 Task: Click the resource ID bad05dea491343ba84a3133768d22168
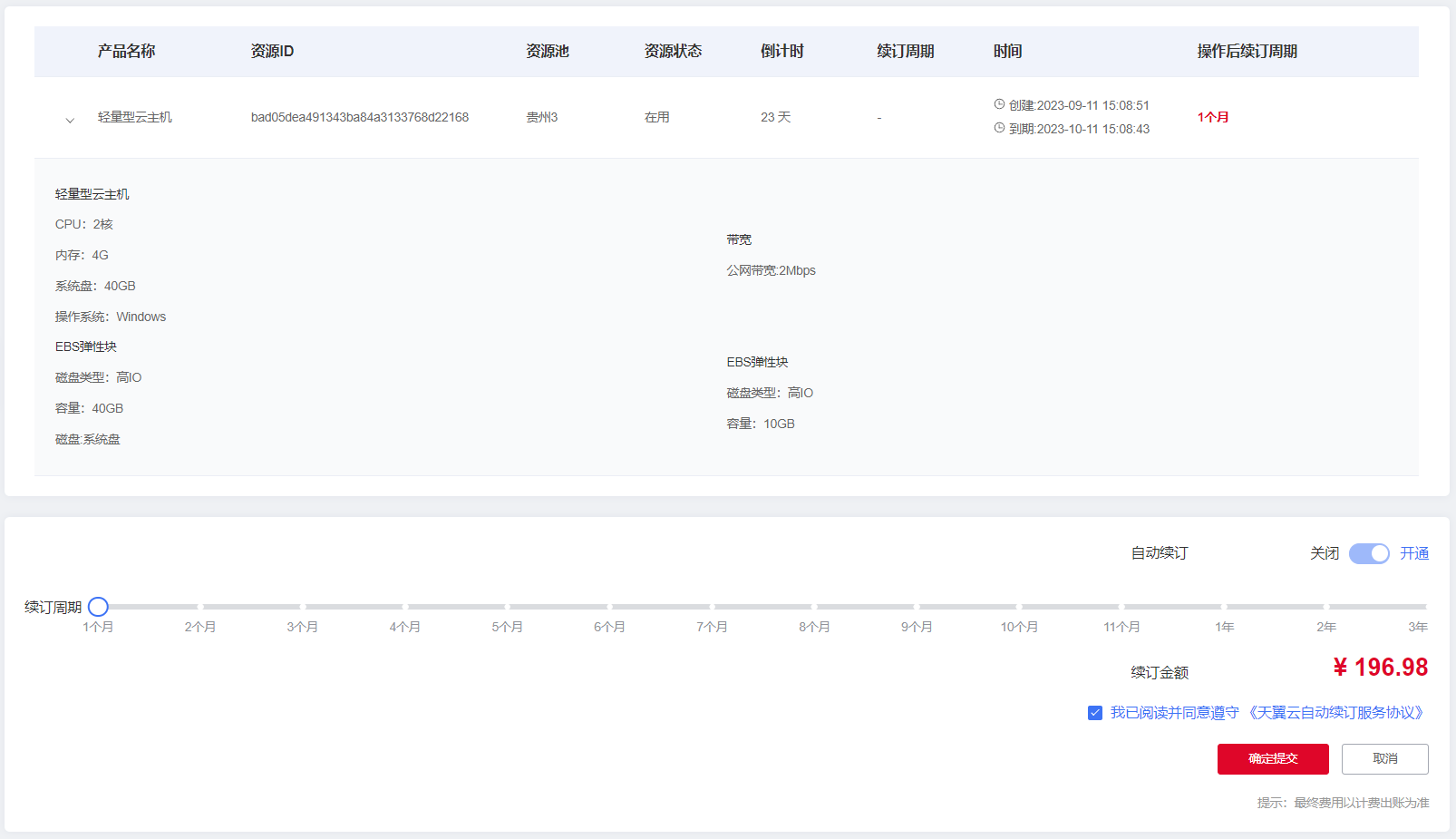359,117
